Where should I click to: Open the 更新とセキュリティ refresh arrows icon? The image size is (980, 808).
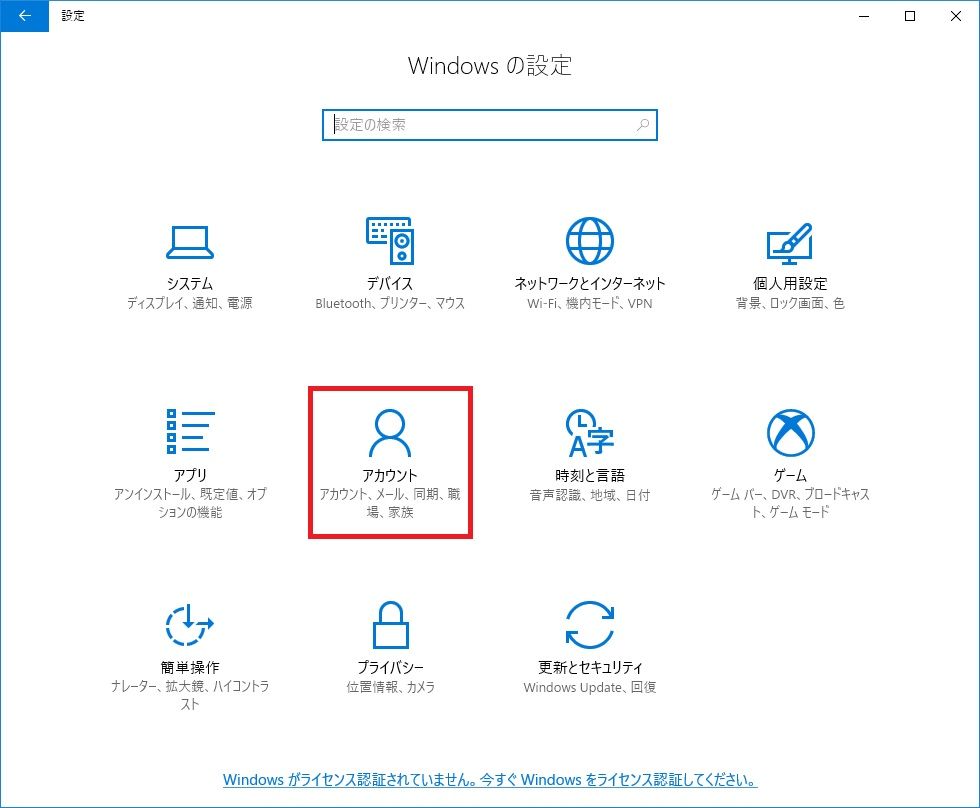(x=589, y=625)
